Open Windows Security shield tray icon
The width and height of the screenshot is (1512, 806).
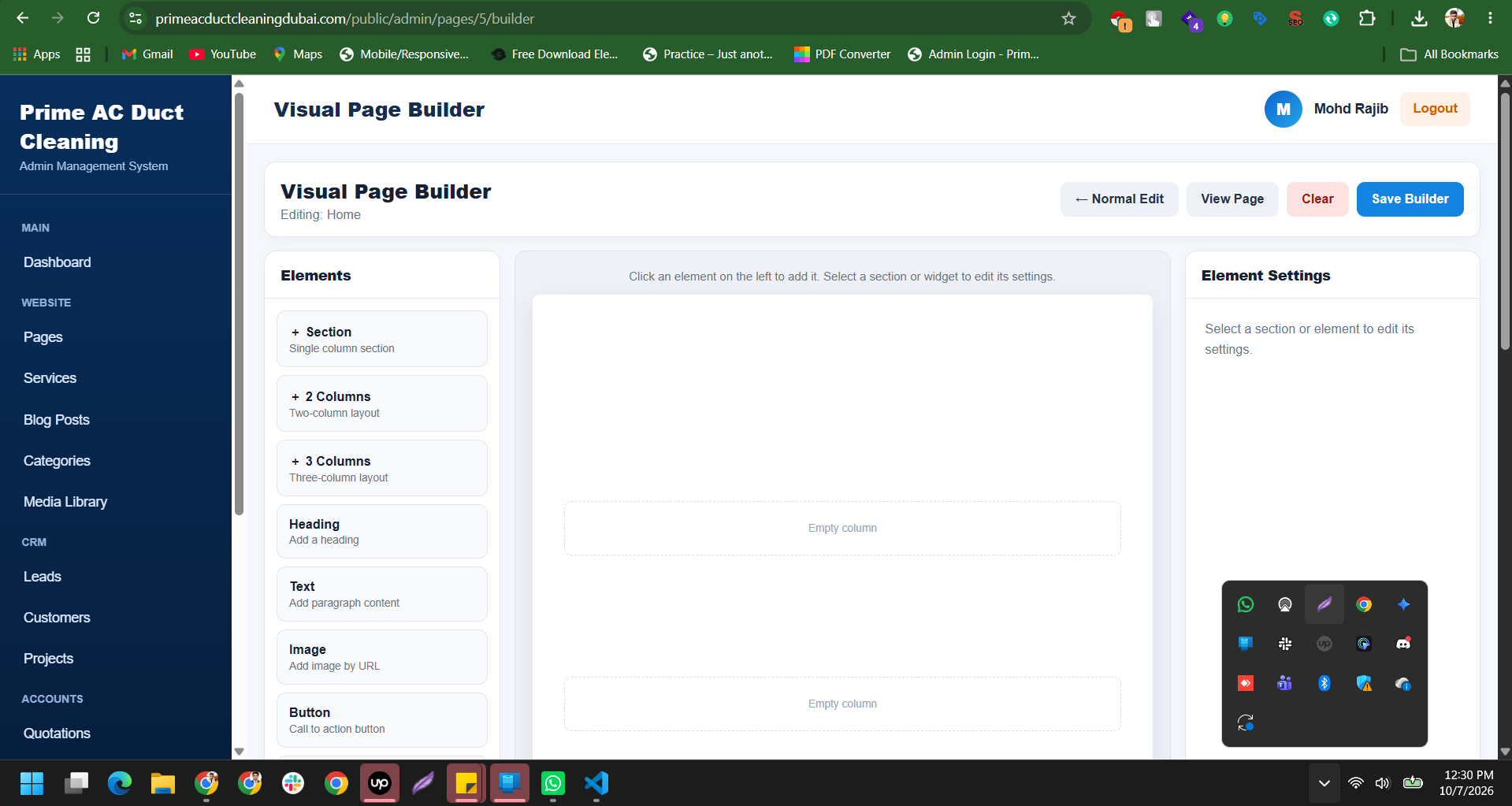click(x=1364, y=683)
